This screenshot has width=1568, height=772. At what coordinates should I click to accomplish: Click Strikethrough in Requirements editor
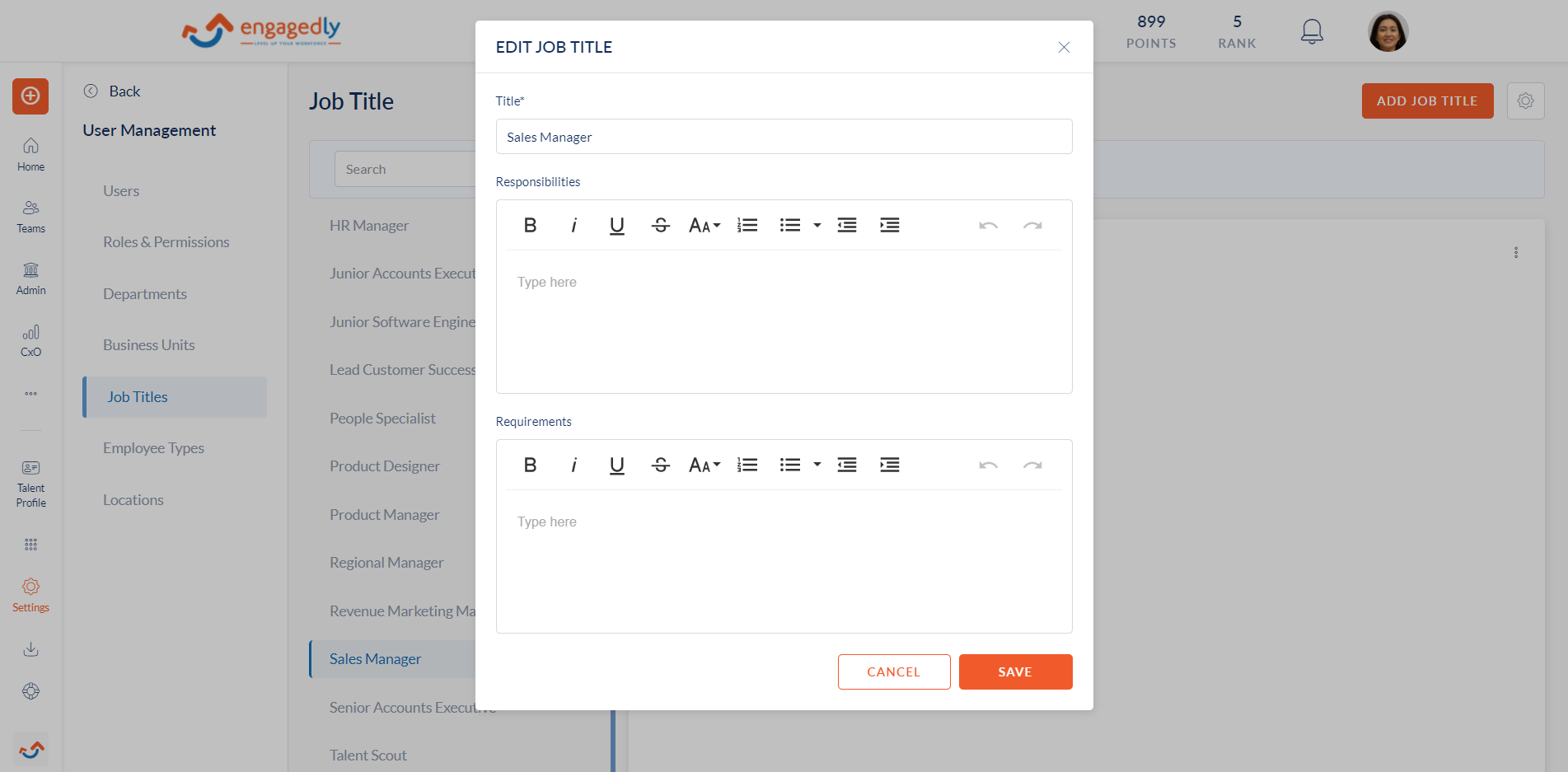660,465
